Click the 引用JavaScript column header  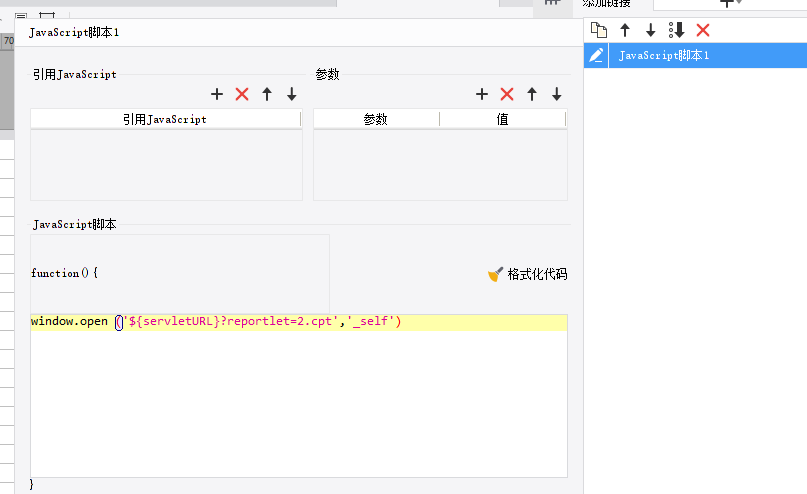pos(165,119)
